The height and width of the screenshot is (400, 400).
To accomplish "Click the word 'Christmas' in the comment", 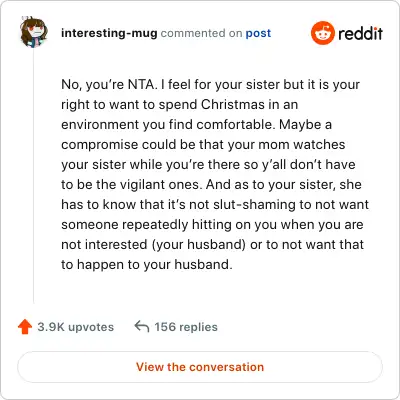I will (233, 104).
